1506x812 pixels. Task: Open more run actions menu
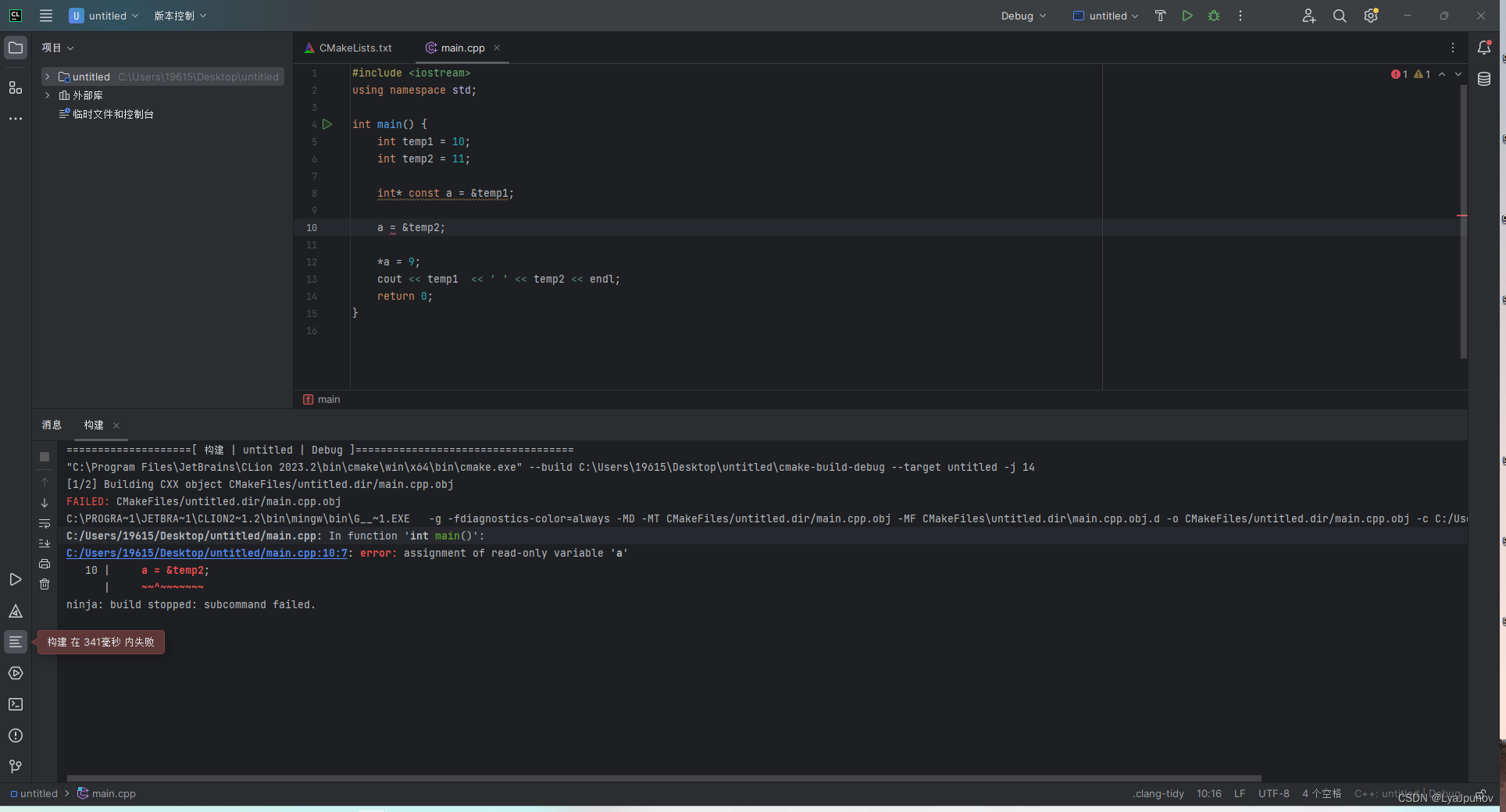(x=1240, y=16)
